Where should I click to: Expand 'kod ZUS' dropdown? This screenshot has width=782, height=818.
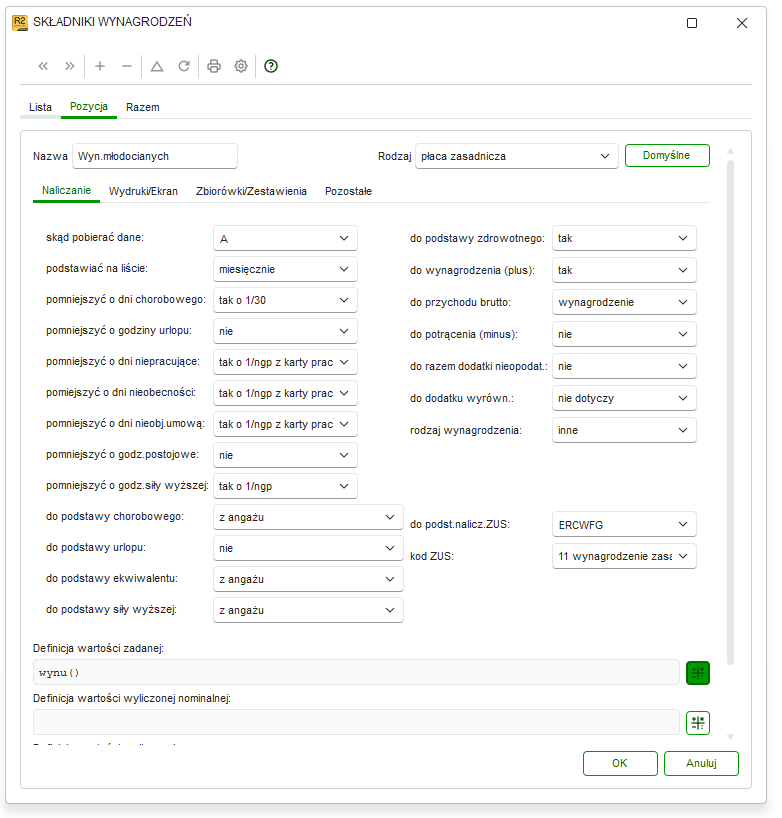pos(624,556)
